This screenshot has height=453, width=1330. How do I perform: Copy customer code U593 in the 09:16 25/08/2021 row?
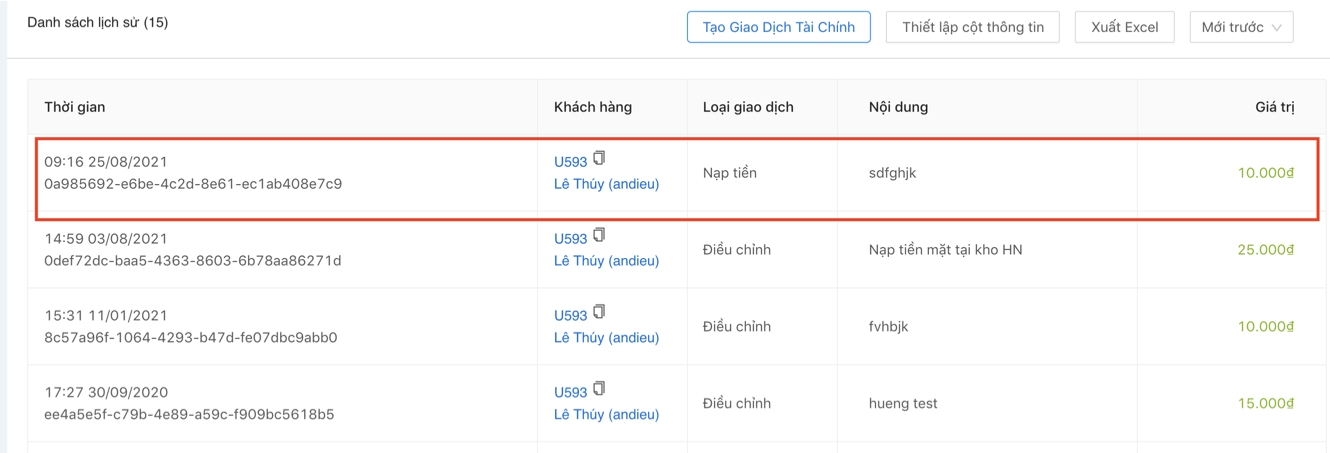point(599,158)
